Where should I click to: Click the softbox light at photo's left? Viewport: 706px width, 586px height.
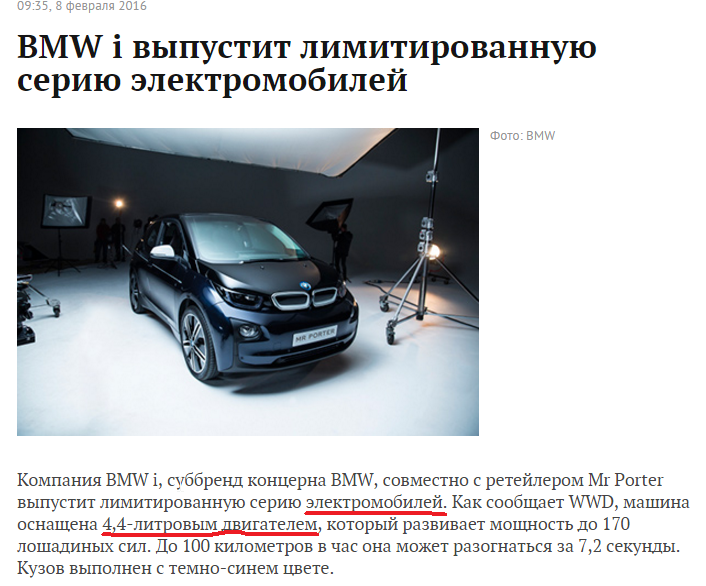66,211
